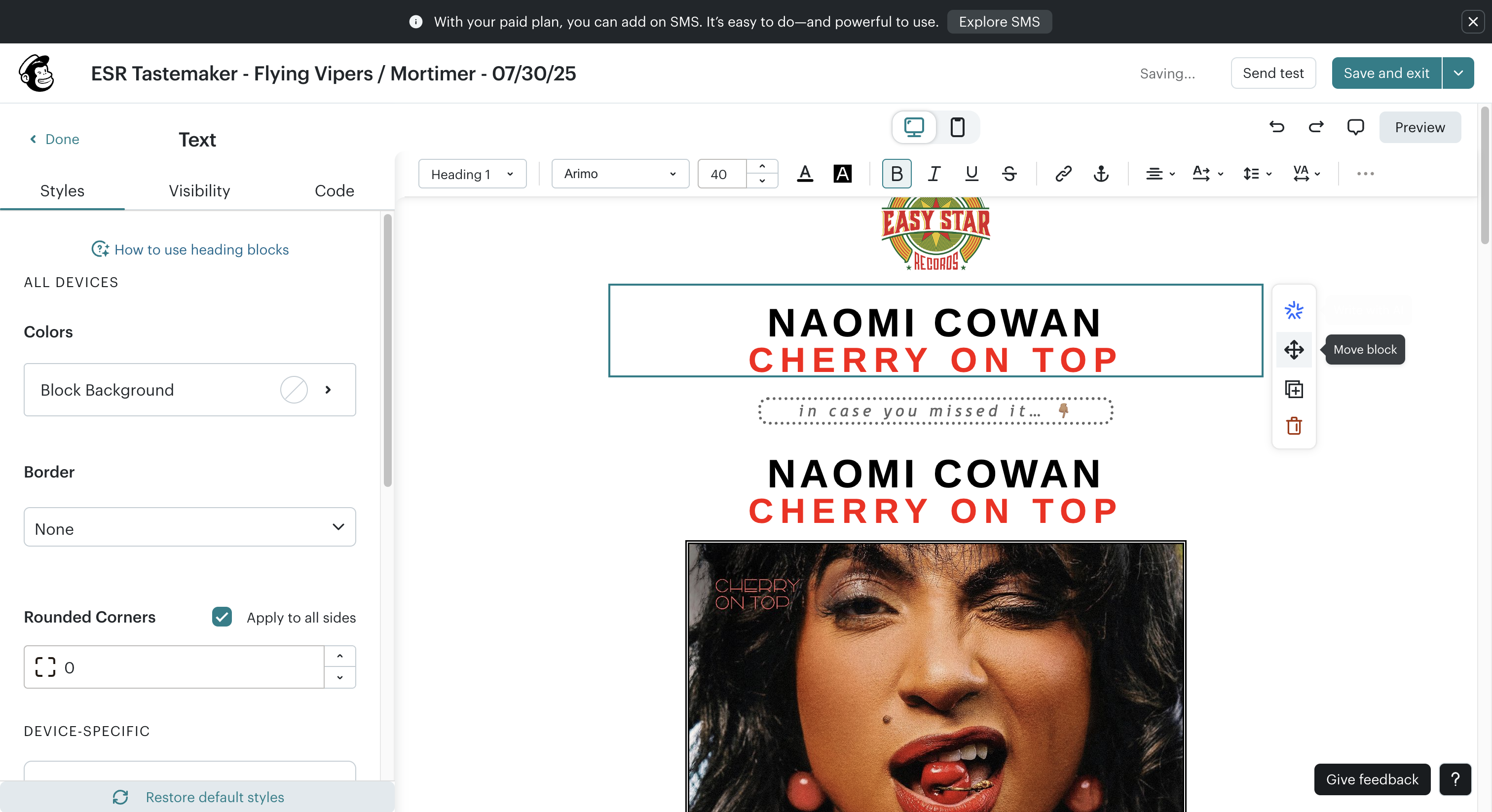Open the line height dropdown
Image resolution: width=1492 pixels, height=812 pixels.
[1257, 174]
